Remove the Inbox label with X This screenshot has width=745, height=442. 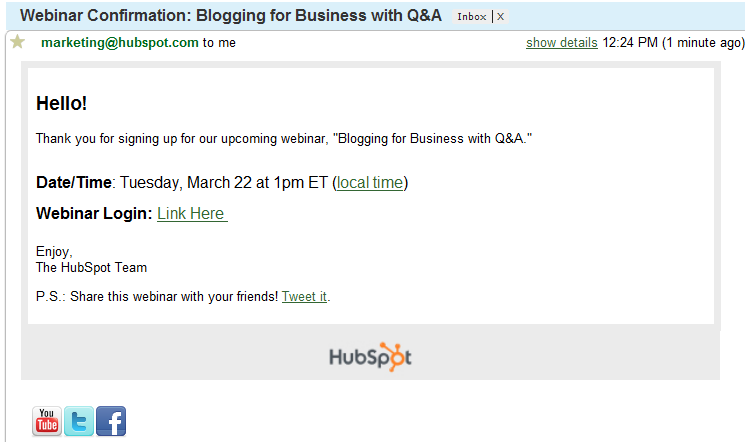pos(500,17)
